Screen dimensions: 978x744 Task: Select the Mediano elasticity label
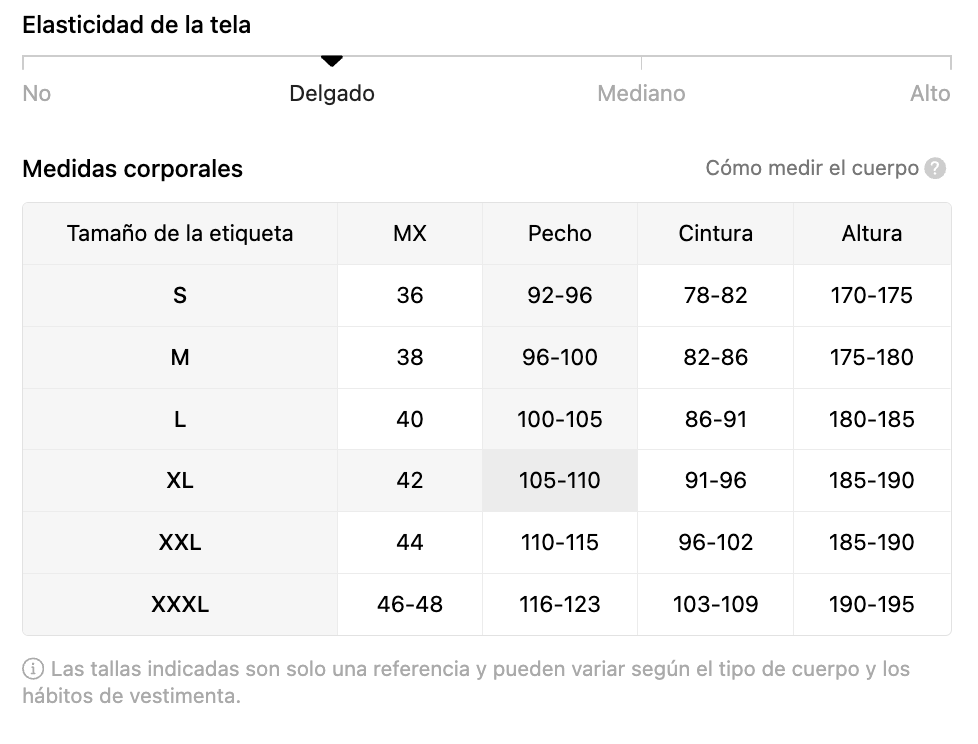click(x=641, y=94)
